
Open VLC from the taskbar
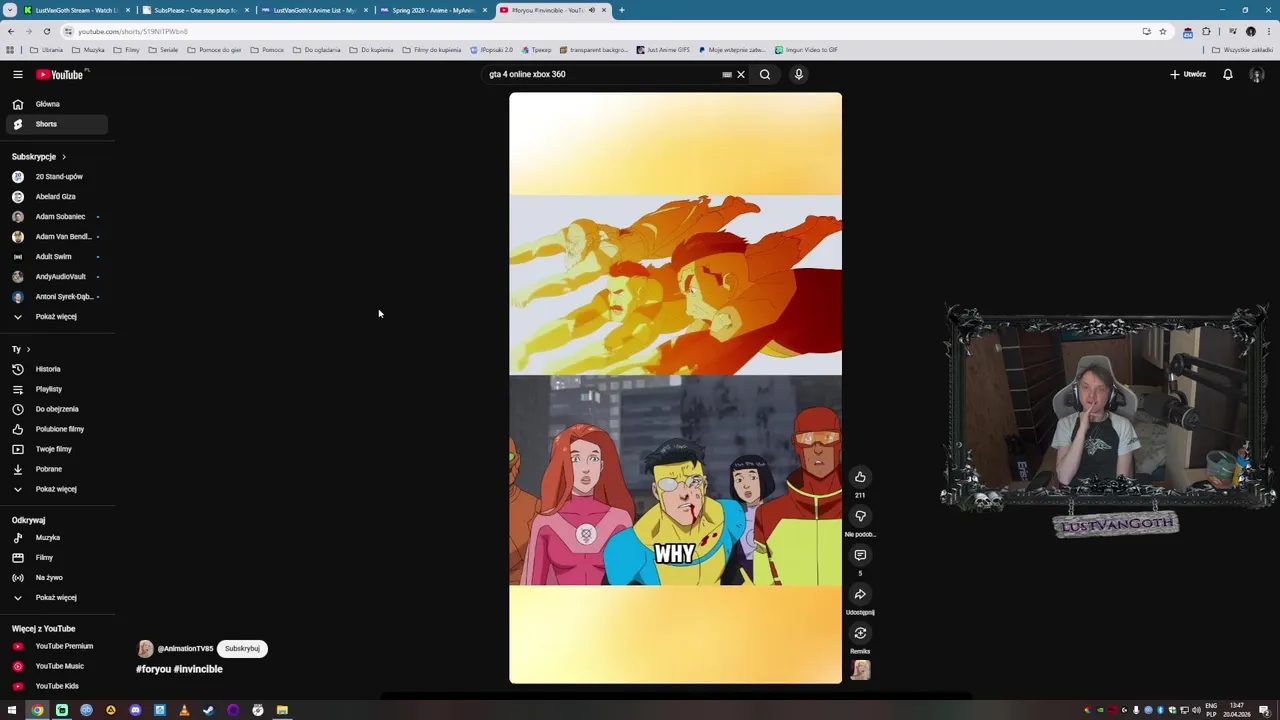(x=184, y=710)
